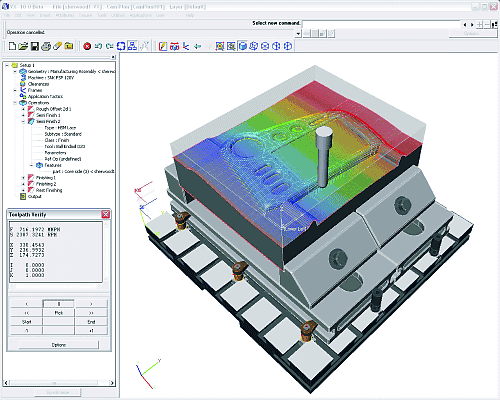Viewport: 500px width, 400px height.
Task: Undo the last action with the undo arrow
Action: coord(98,46)
